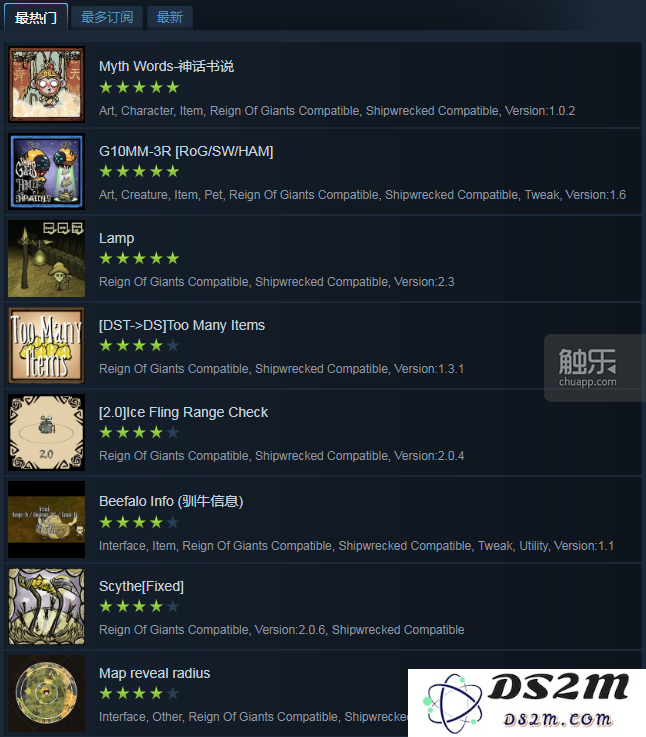The height and width of the screenshot is (737, 646).
Task: Select the 最热门 tab
Action: pos(36,17)
